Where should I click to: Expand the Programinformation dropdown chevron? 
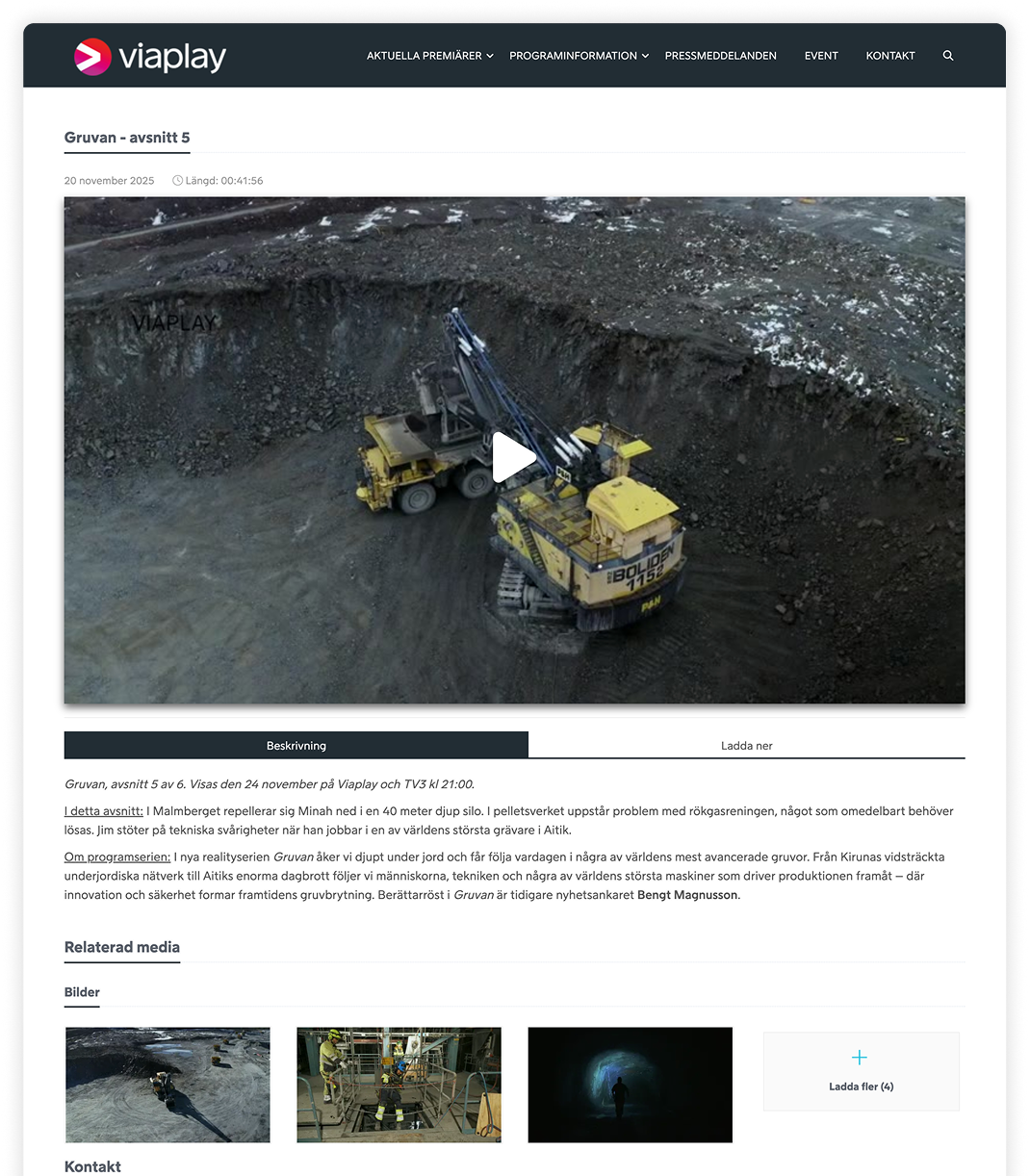645,56
